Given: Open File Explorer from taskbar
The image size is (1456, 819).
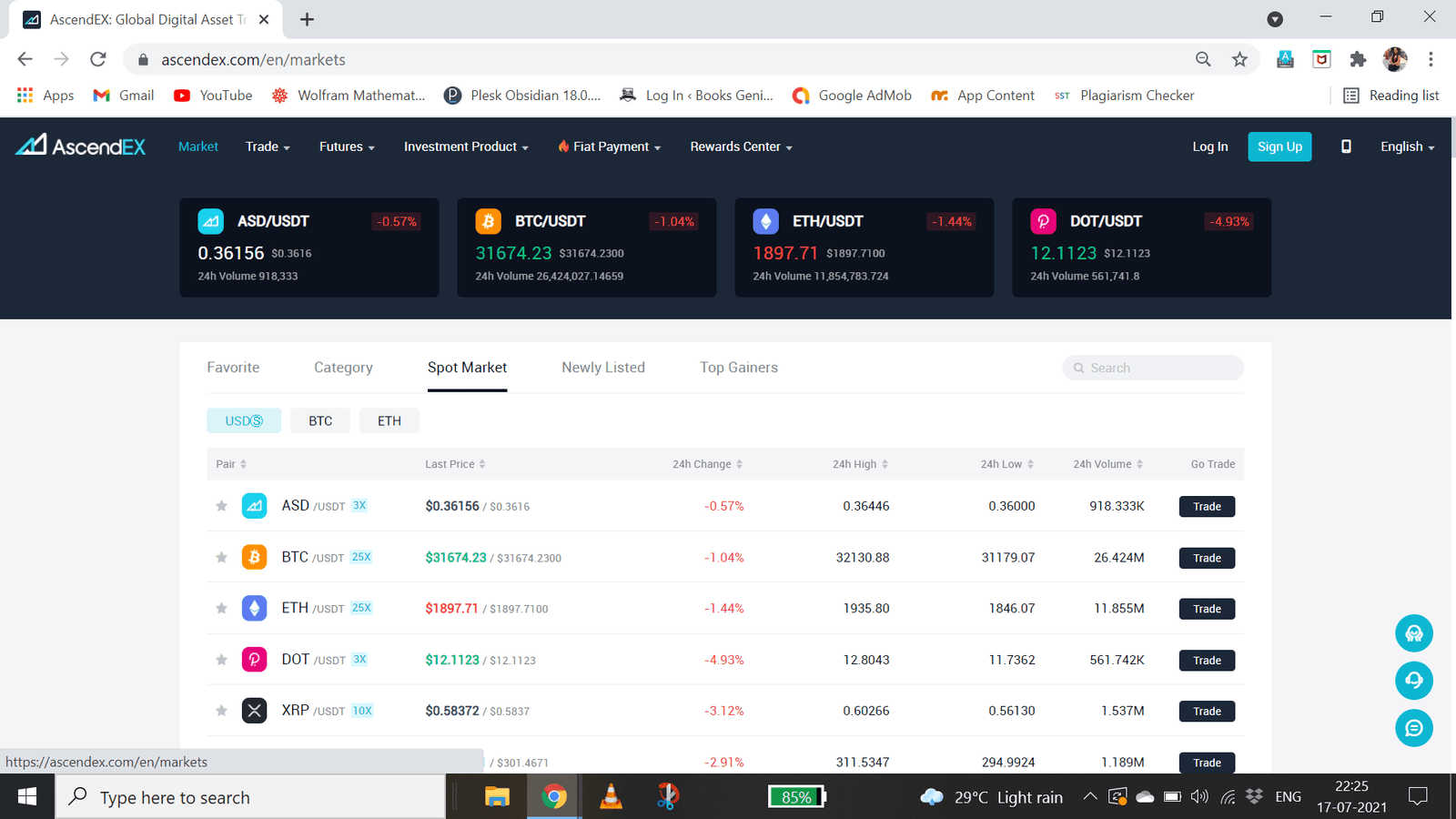Looking at the screenshot, I should [497, 797].
